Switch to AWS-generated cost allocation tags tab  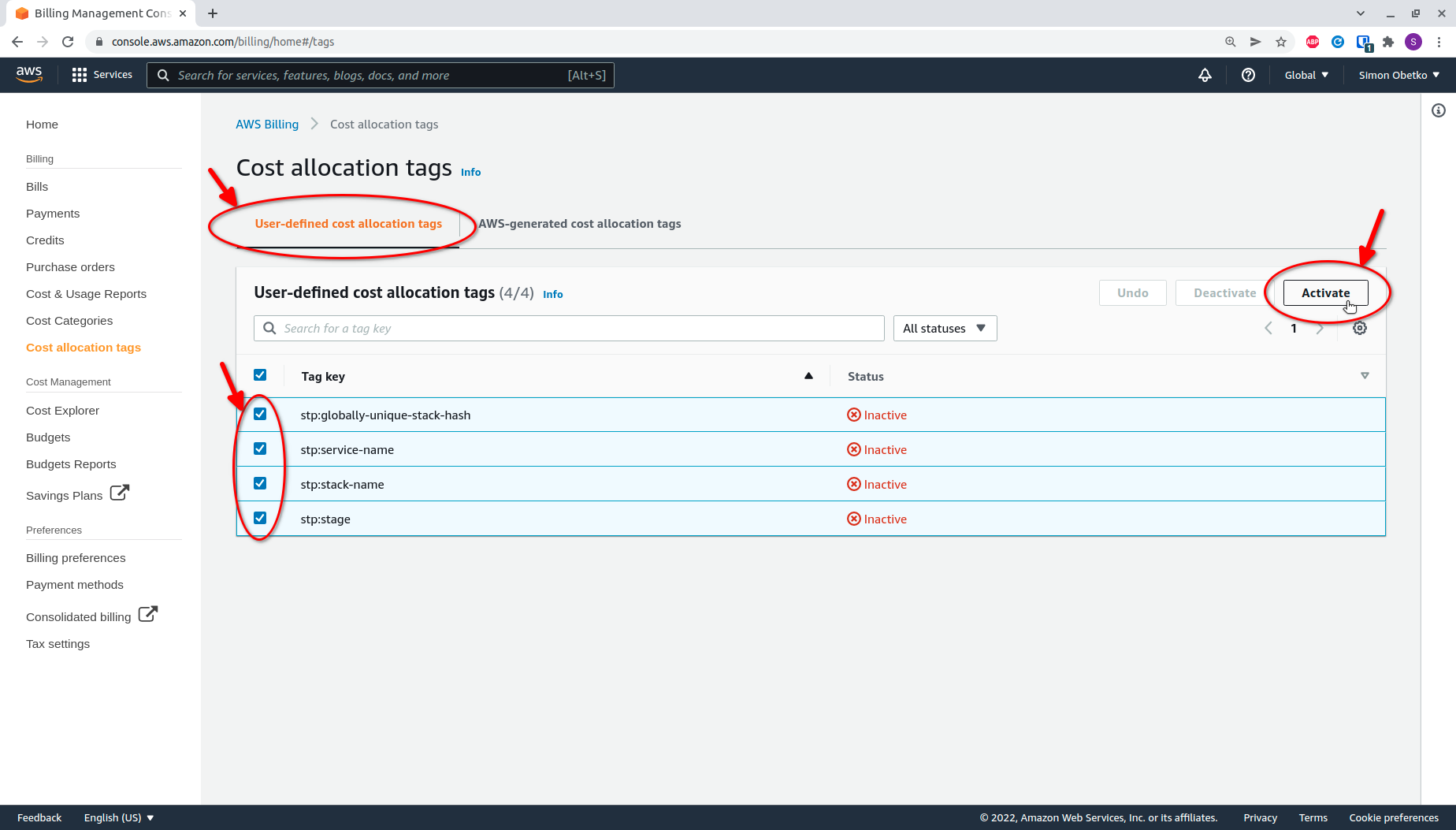pyautogui.click(x=580, y=224)
